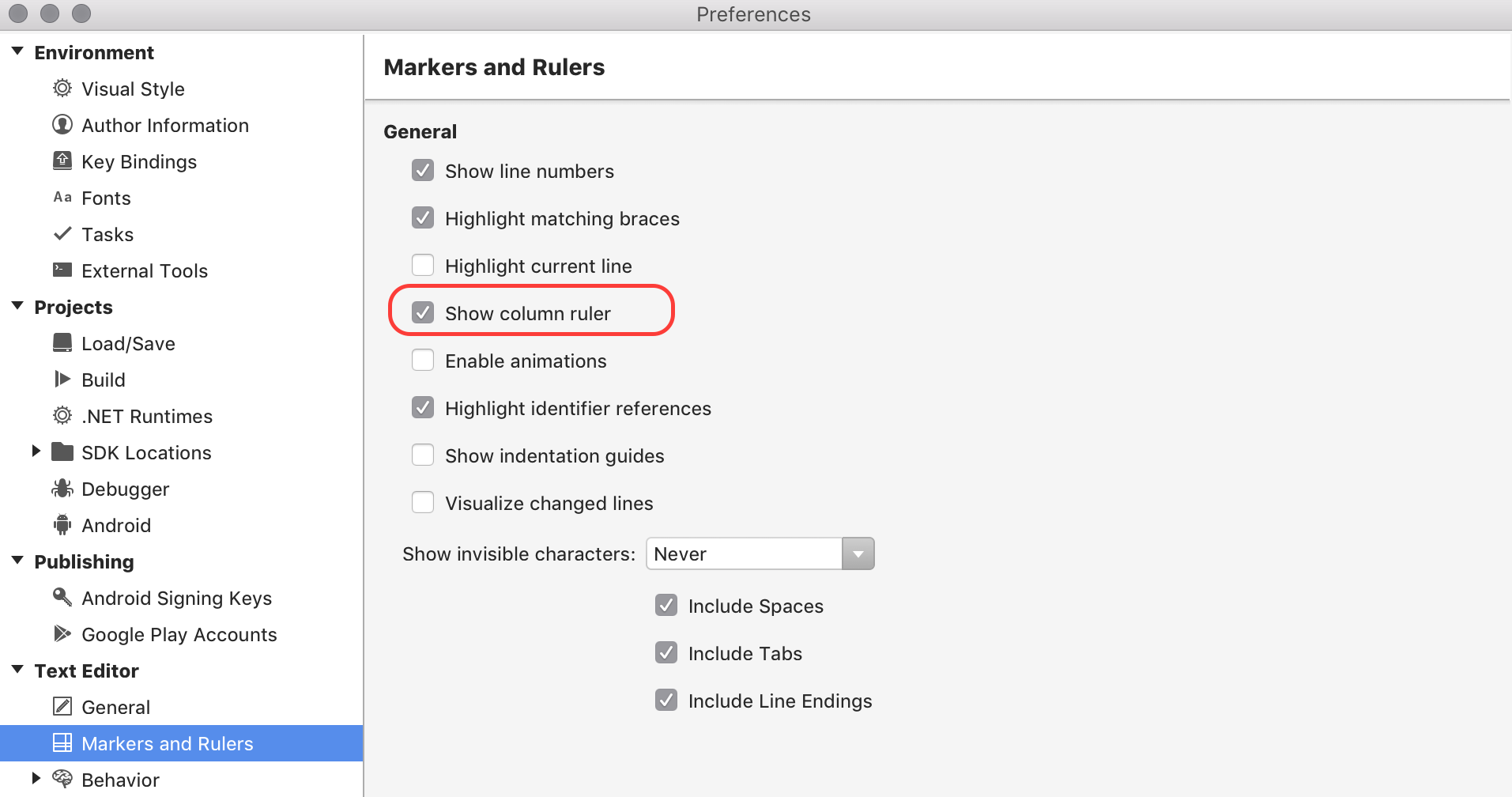Viewport: 1512px width, 797px height.
Task: Open Key Bindings via keyboard icon
Action: 62,161
